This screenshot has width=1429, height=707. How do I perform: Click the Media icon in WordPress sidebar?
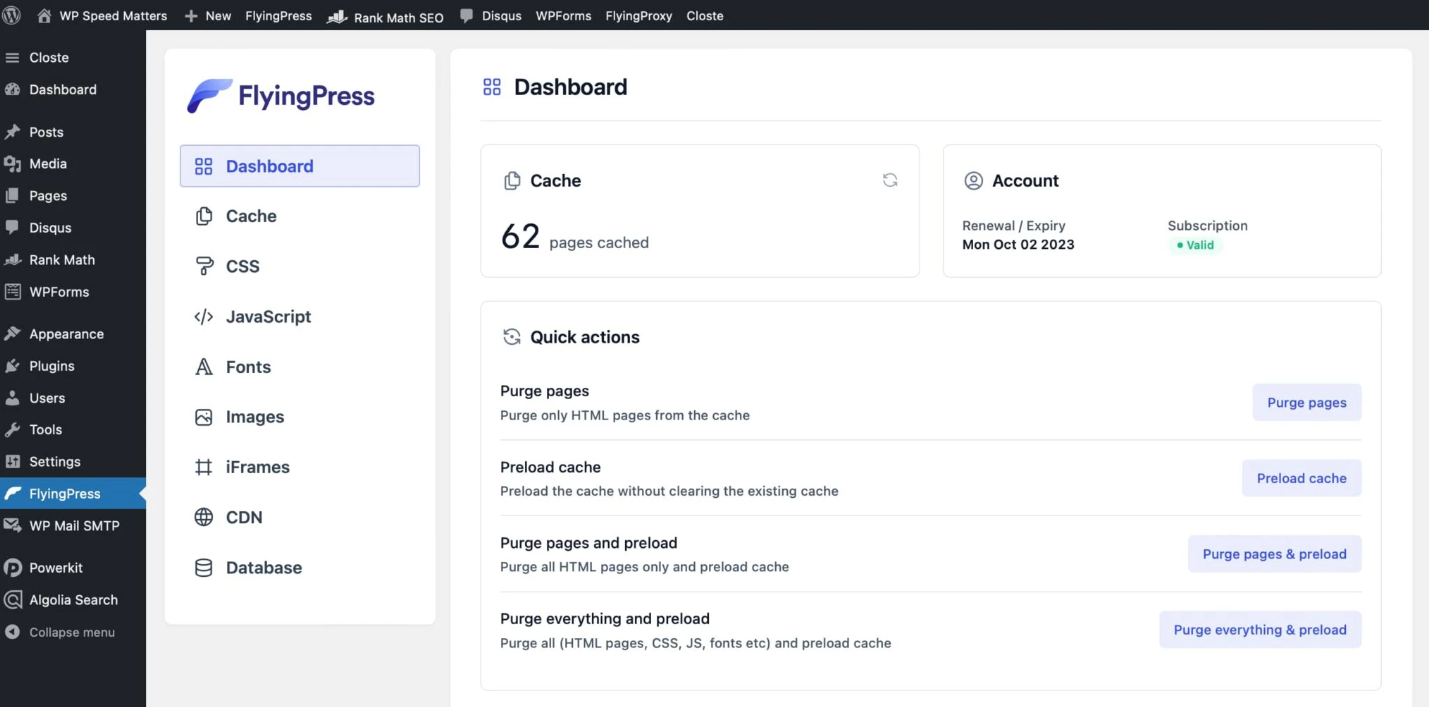point(13,164)
